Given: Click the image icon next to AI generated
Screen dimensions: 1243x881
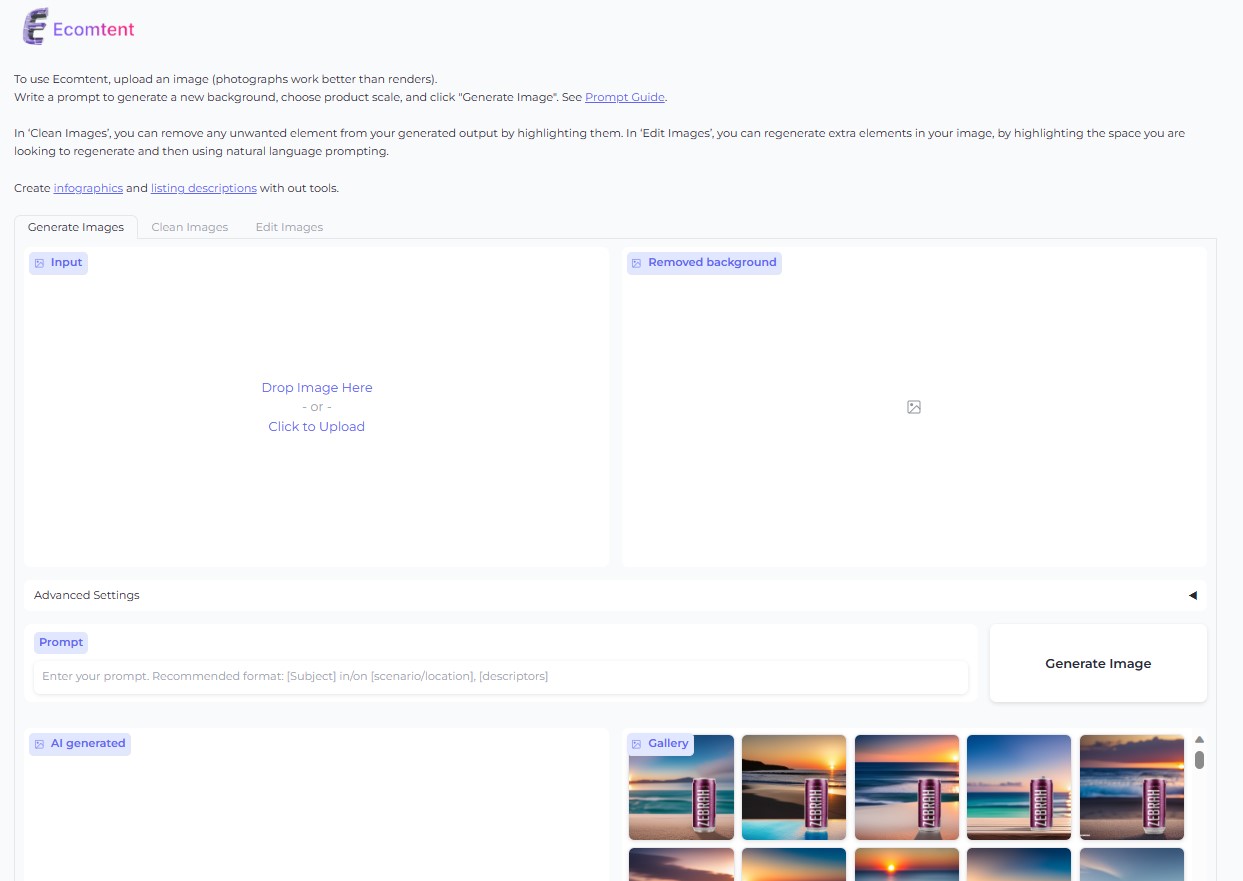Looking at the screenshot, I should 39,743.
